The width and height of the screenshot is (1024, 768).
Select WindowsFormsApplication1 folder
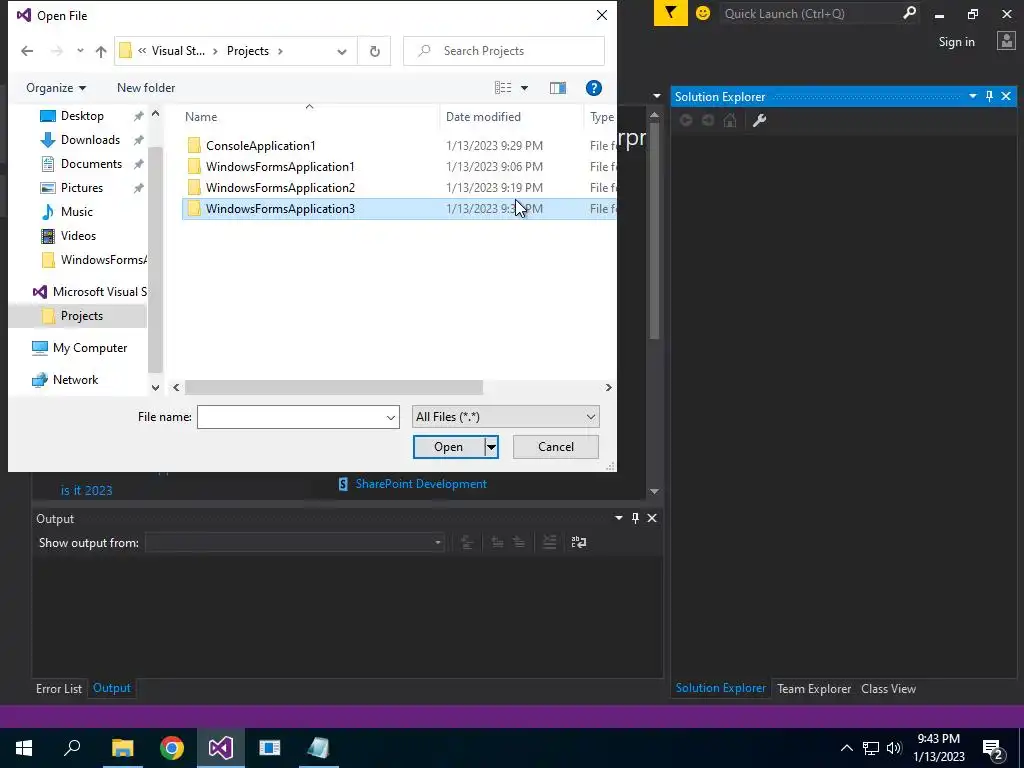(x=280, y=167)
